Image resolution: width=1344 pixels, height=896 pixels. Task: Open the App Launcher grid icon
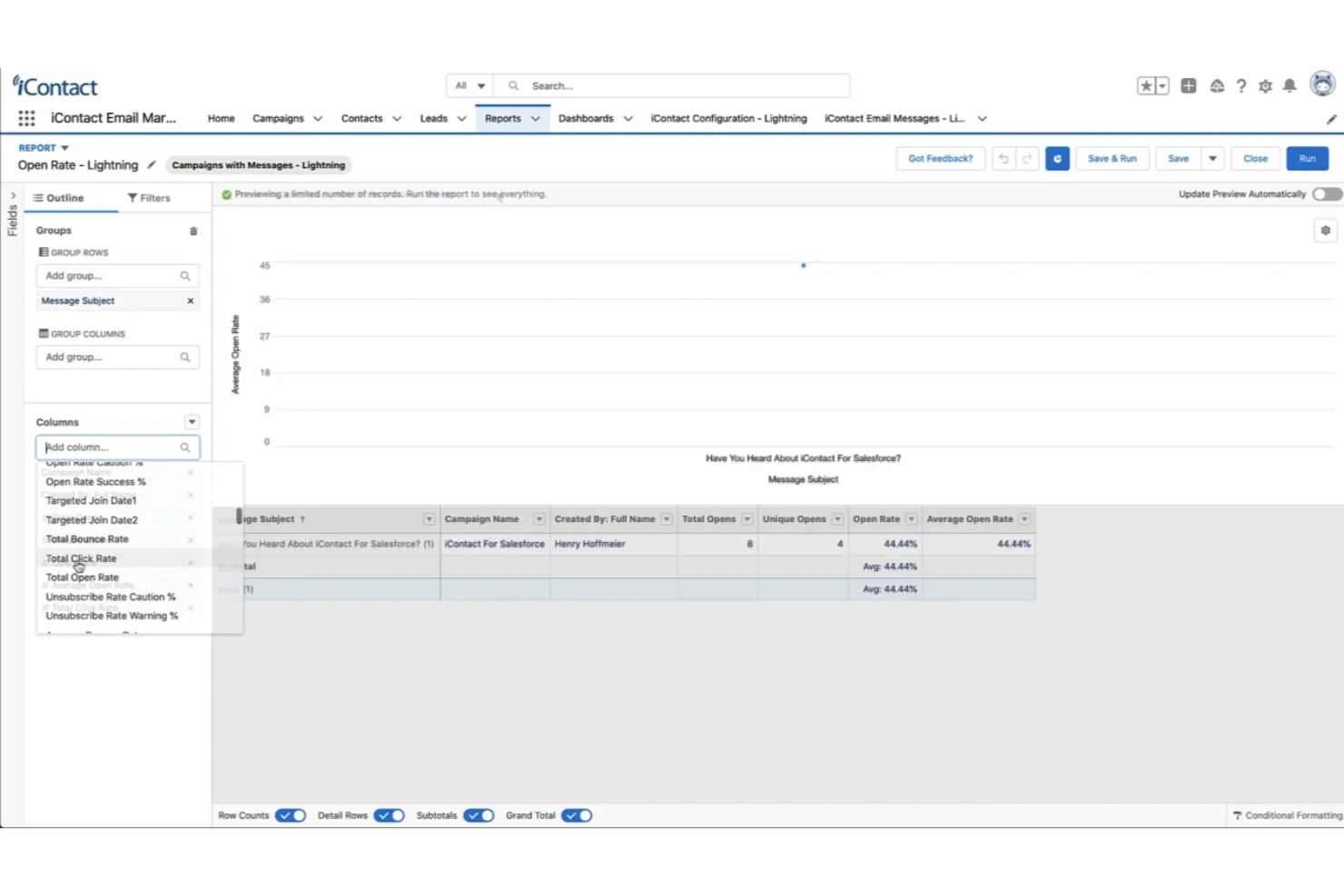25,118
